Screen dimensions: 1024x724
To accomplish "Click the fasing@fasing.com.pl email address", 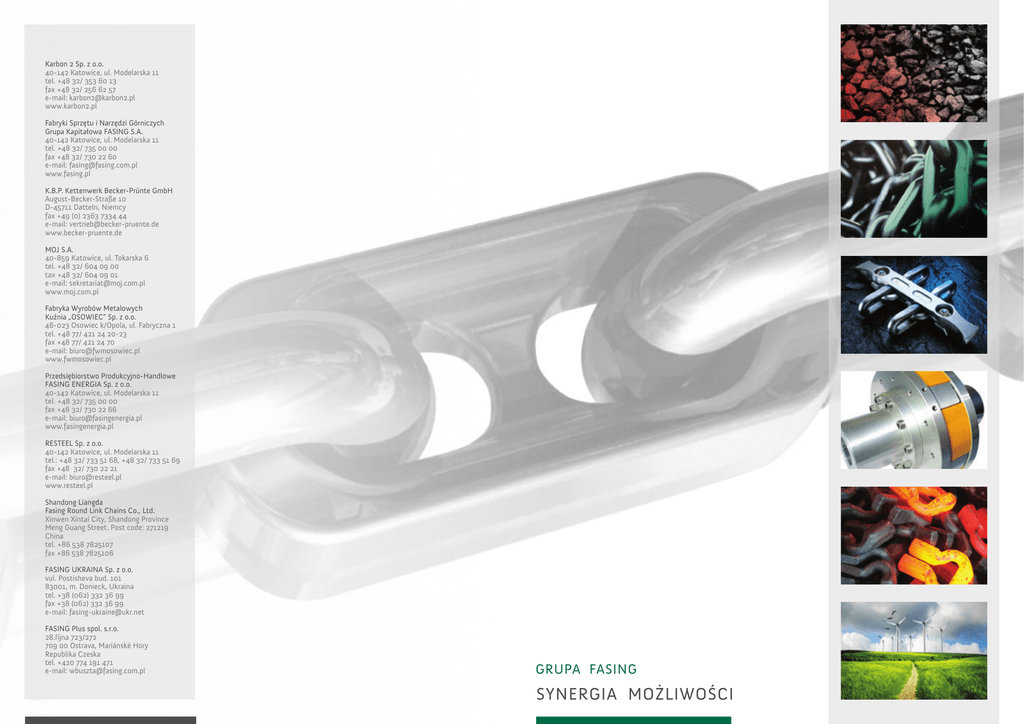I will pos(103,166).
